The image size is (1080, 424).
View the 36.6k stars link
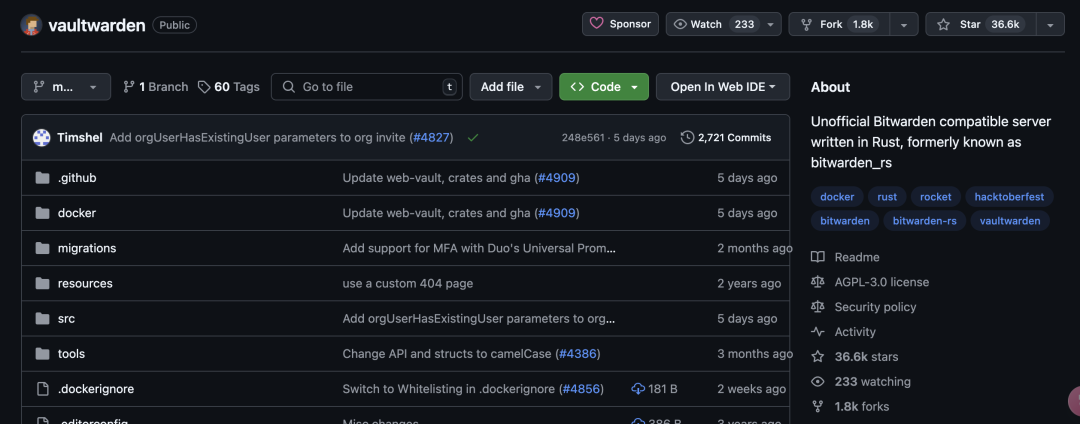point(866,357)
